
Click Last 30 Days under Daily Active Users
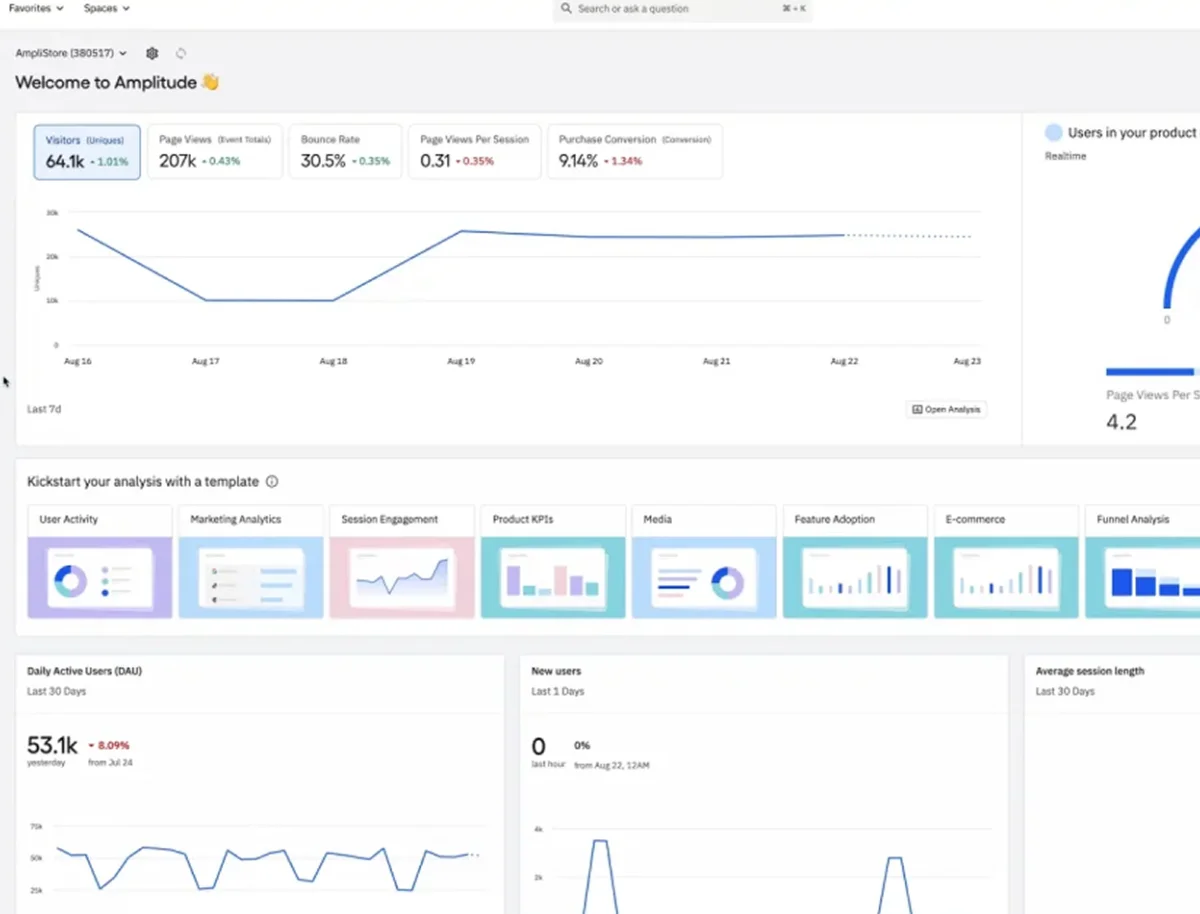[56, 691]
